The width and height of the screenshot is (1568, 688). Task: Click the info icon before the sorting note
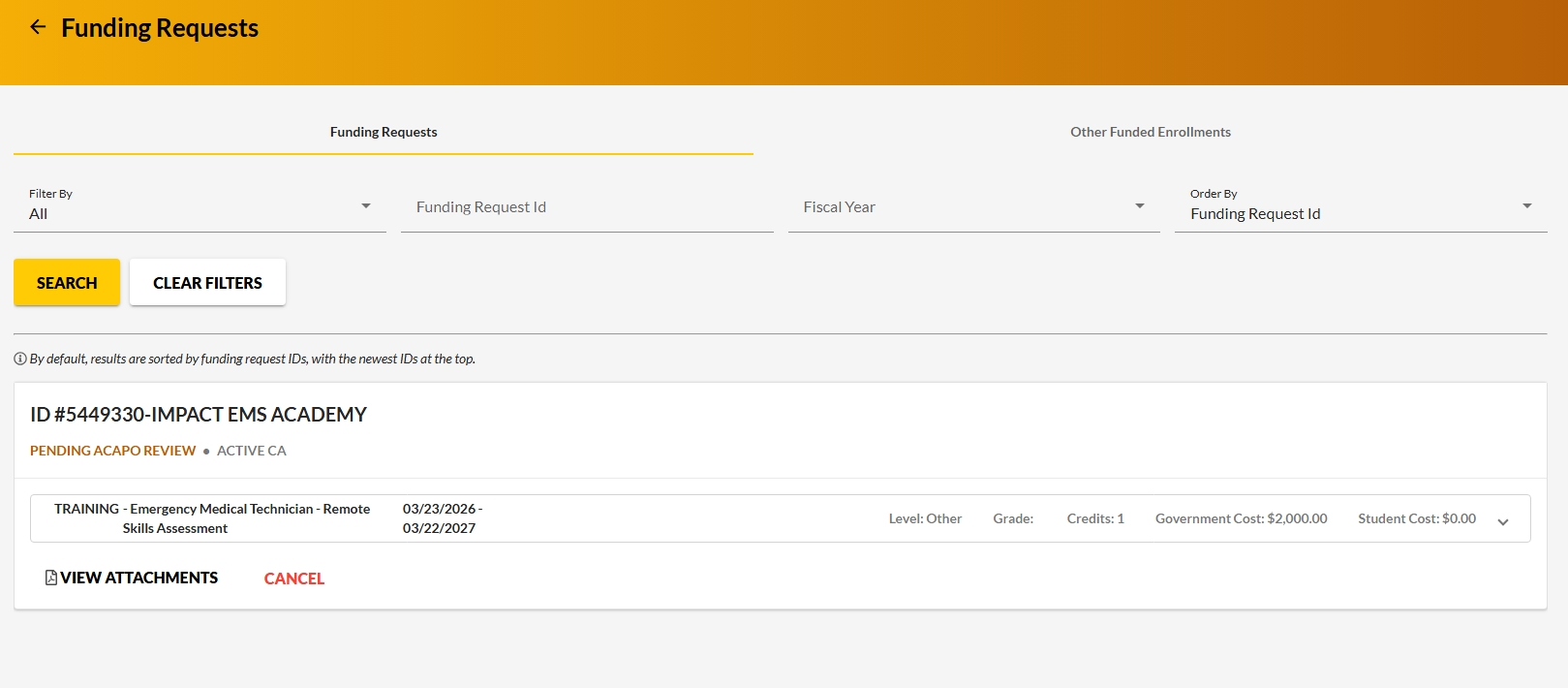[20, 359]
